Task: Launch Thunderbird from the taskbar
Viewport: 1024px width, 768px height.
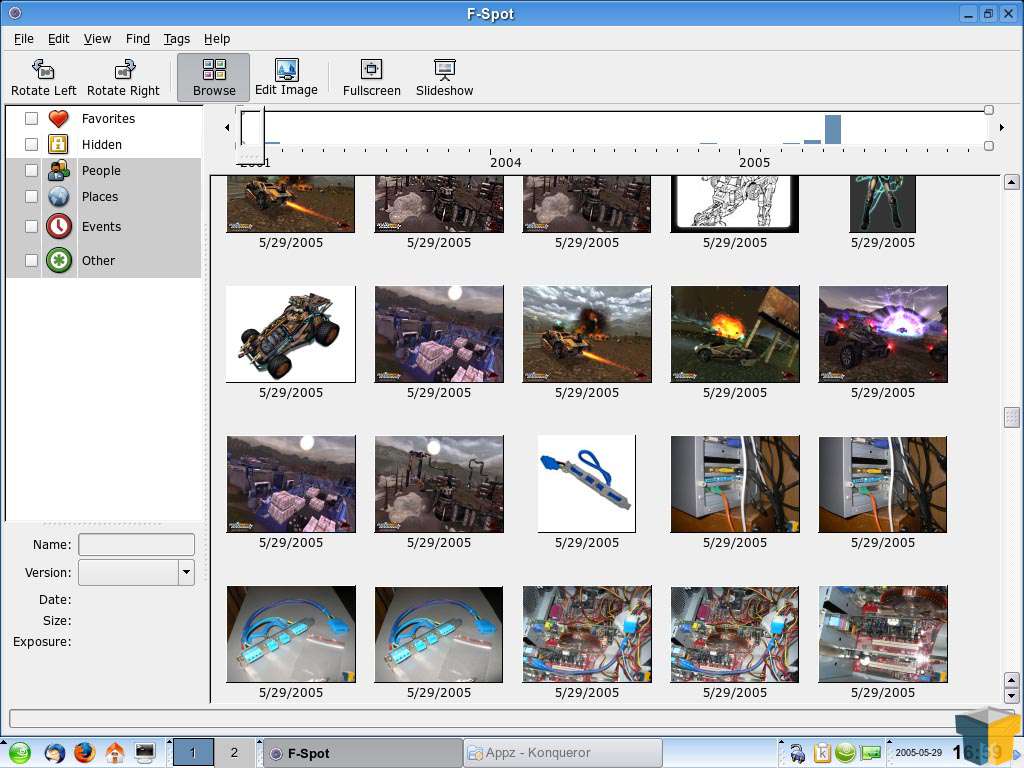Action: [54, 752]
